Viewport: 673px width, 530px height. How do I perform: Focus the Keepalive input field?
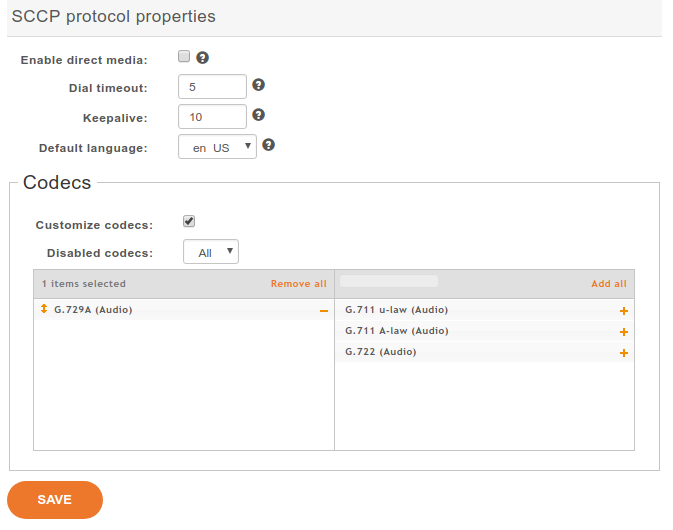point(212,117)
